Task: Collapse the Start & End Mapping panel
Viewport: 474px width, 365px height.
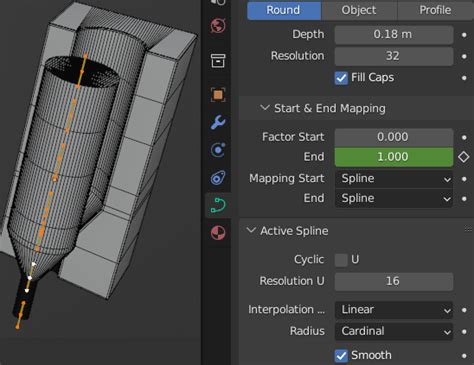Action: 265,108
